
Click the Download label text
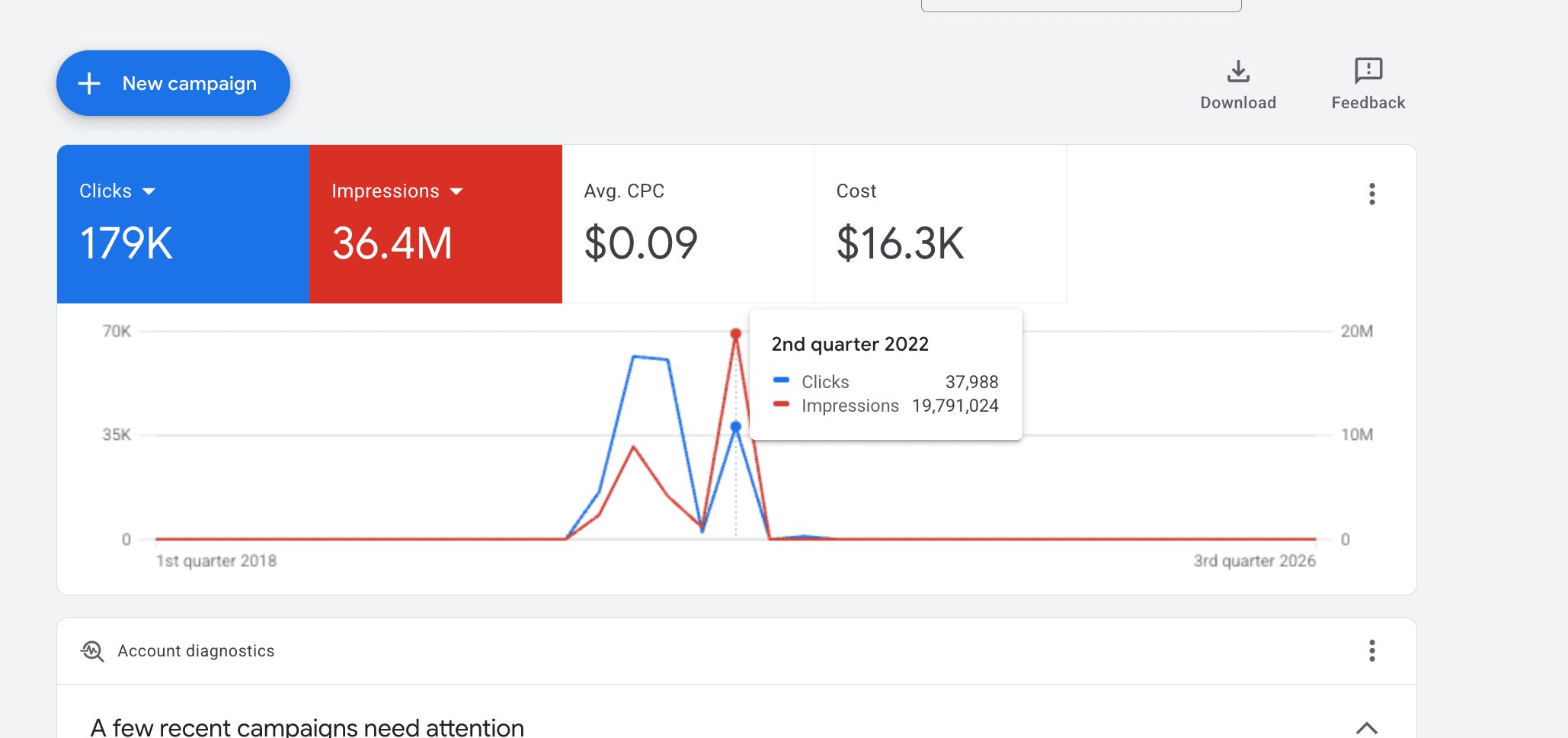click(1238, 103)
